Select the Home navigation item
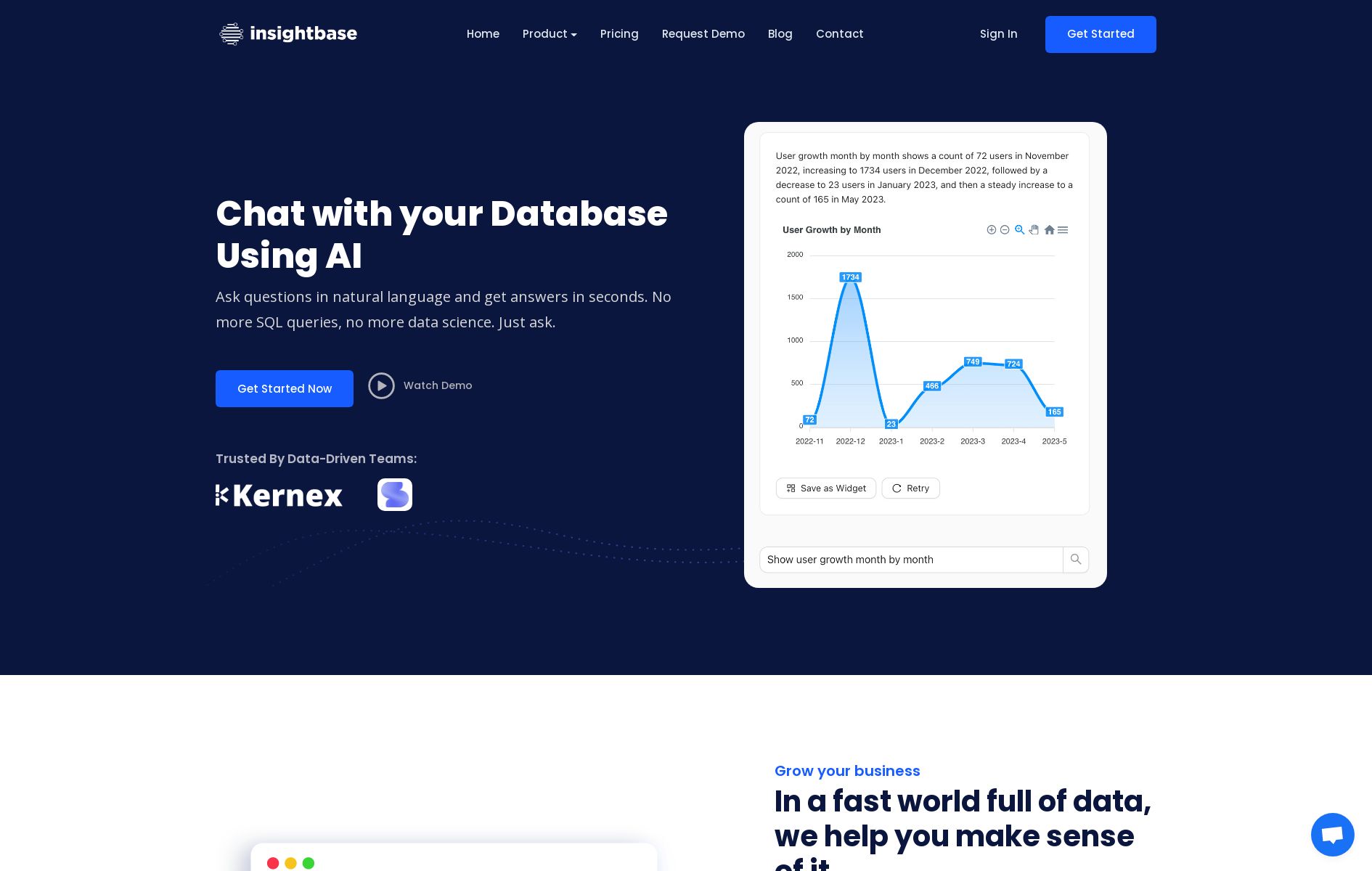Viewport: 1372px width, 871px height. (x=483, y=34)
